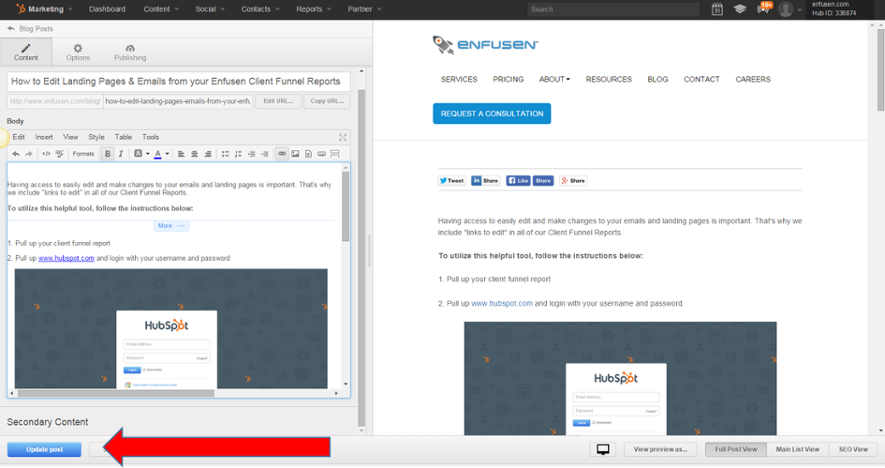Go to Dashboard in top navigation
Viewport: 885px width, 468px height.
point(107,9)
